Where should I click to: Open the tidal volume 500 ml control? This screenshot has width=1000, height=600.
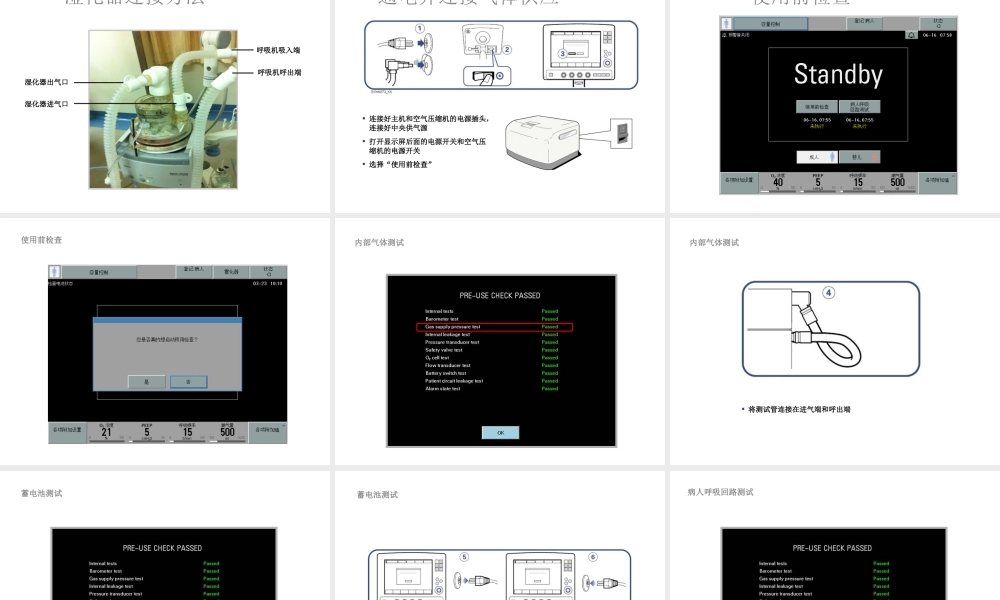click(897, 181)
